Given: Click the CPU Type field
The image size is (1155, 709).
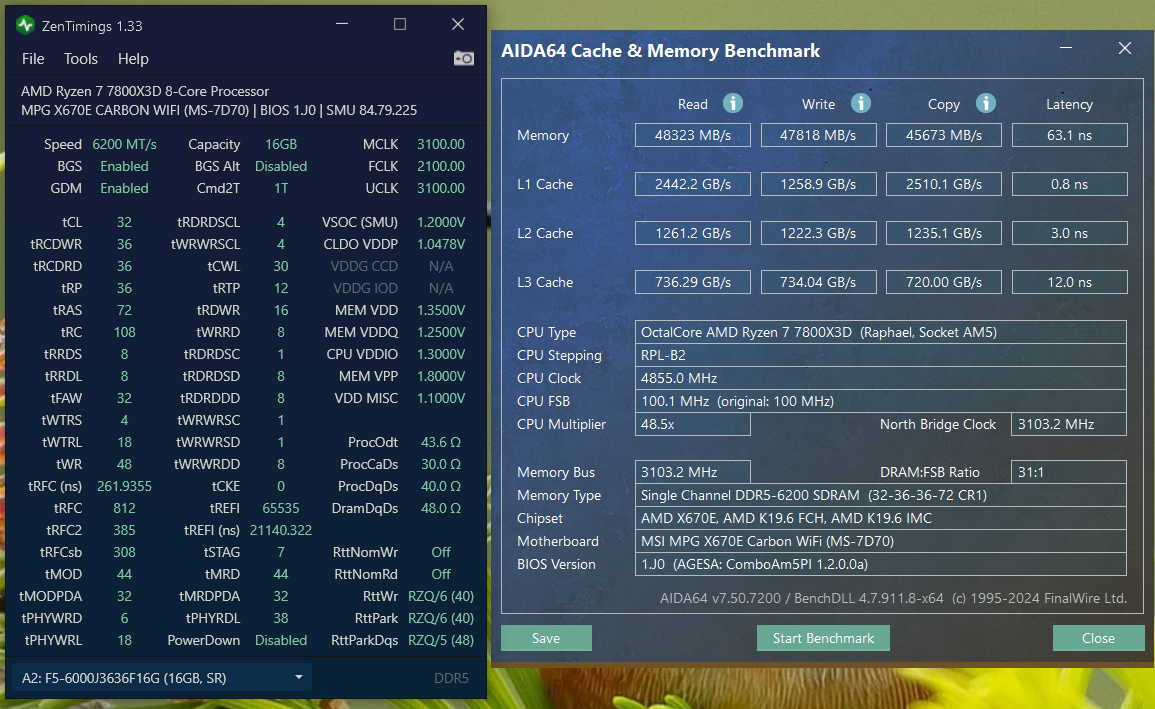Looking at the screenshot, I should pos(880,332).
